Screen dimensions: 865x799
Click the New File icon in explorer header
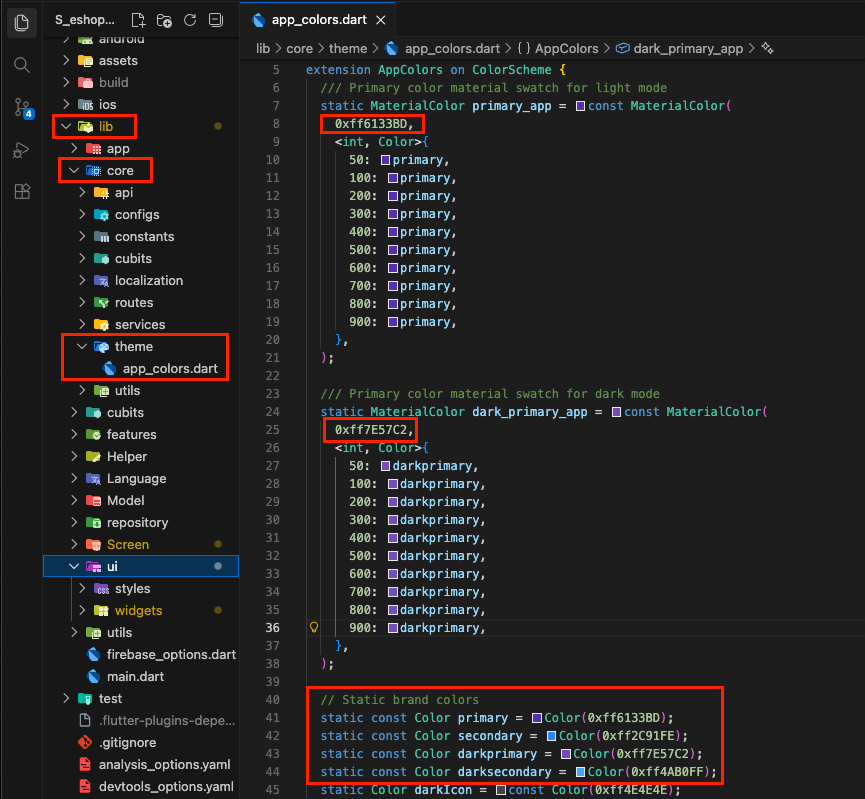click(139, 20)
